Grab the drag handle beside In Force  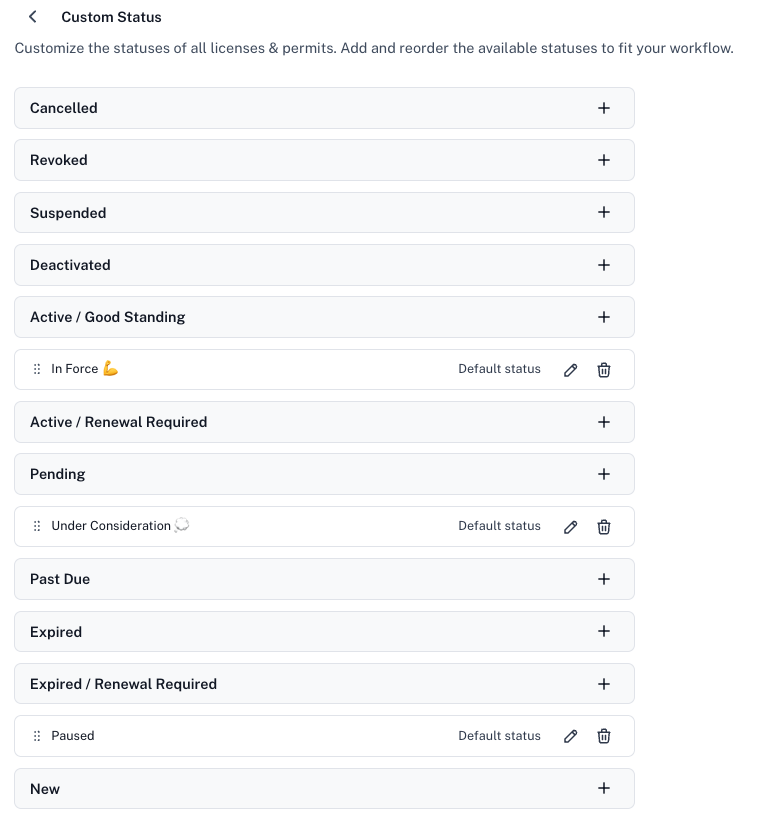tap(37, 369)
